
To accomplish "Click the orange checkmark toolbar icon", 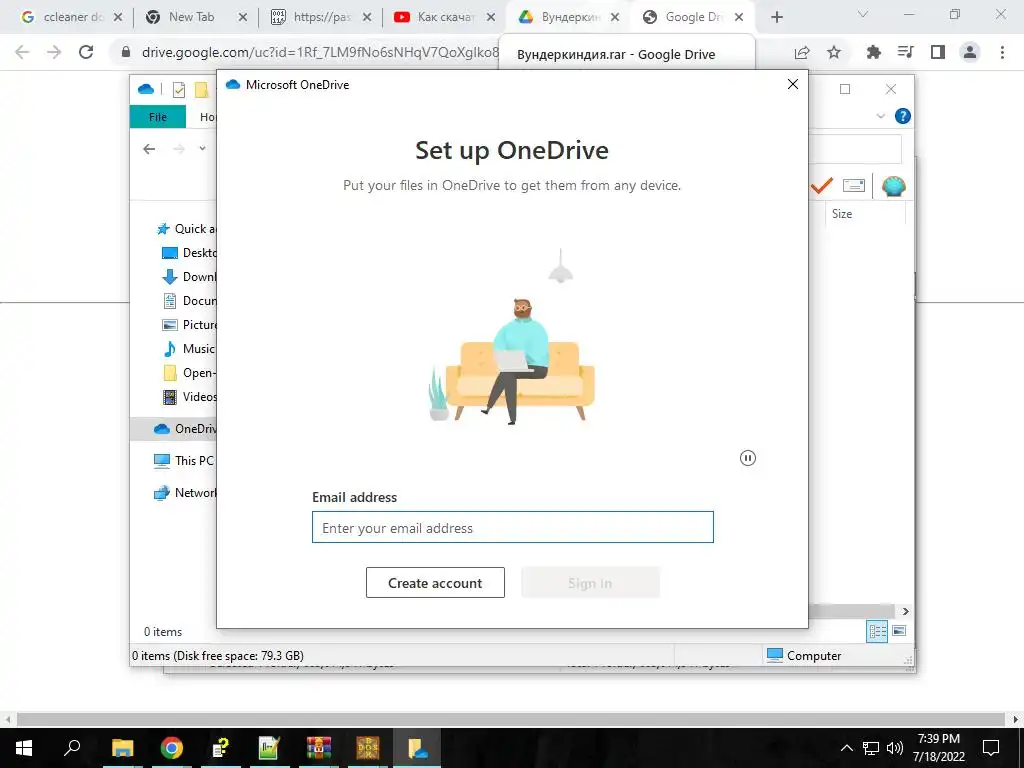I will 822,186.
